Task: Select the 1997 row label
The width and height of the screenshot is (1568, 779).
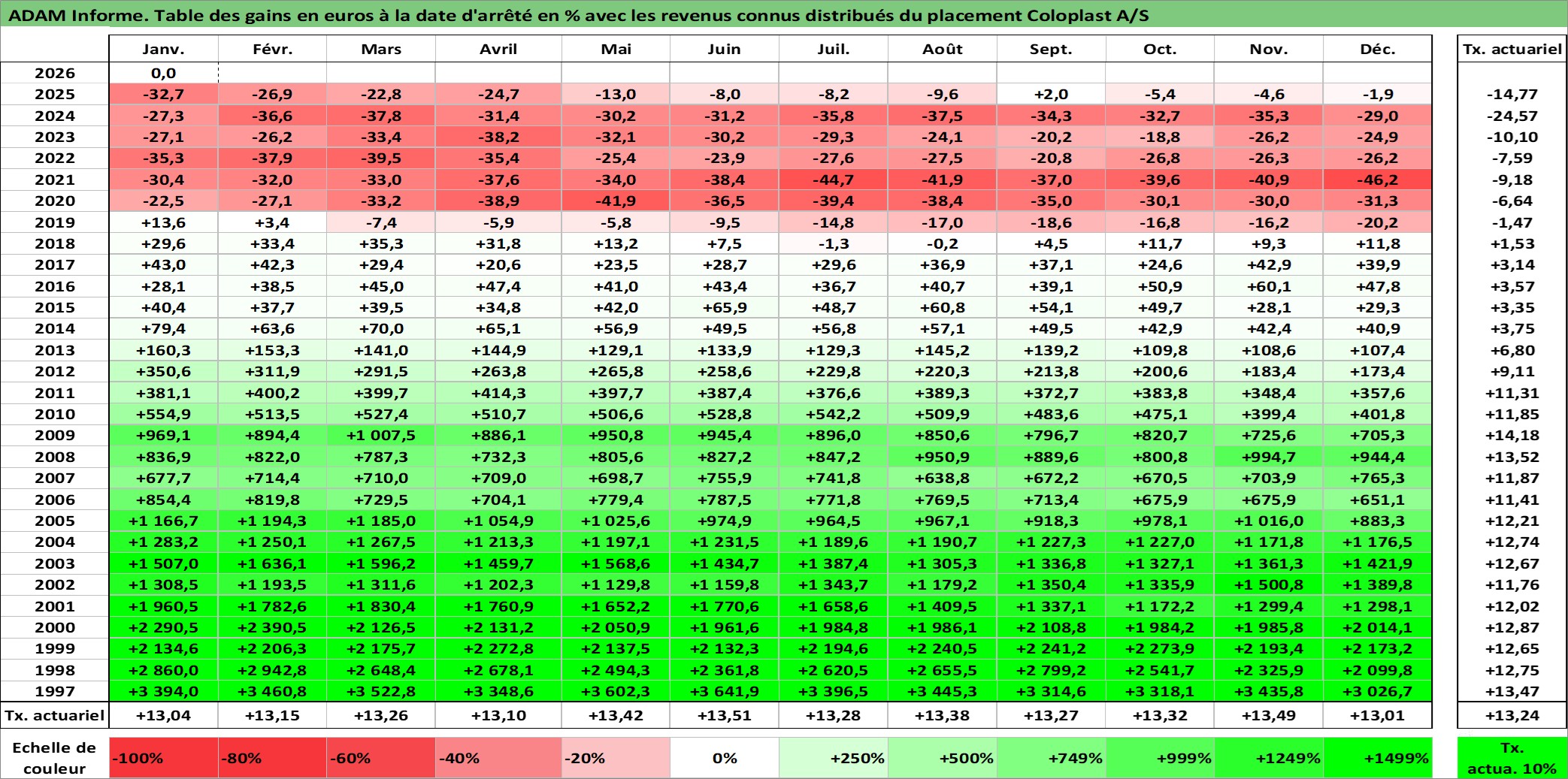Action: pos(55,691)
